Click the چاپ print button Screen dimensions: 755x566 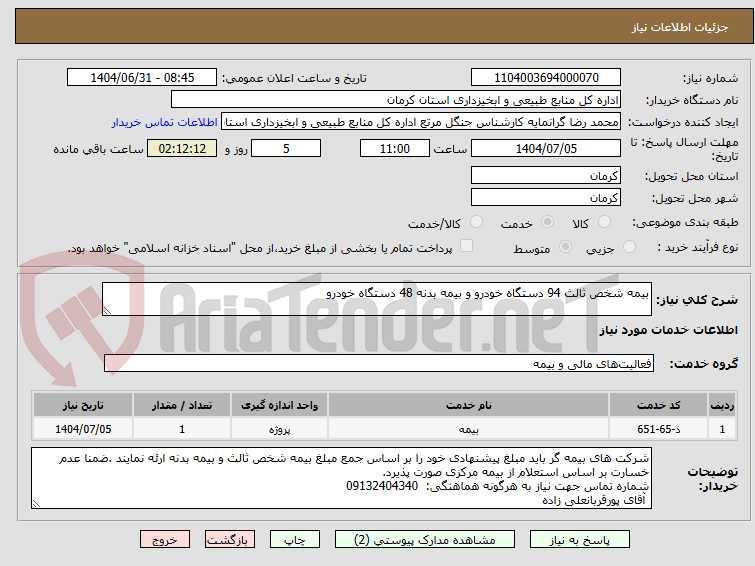(x=295, y=540)
